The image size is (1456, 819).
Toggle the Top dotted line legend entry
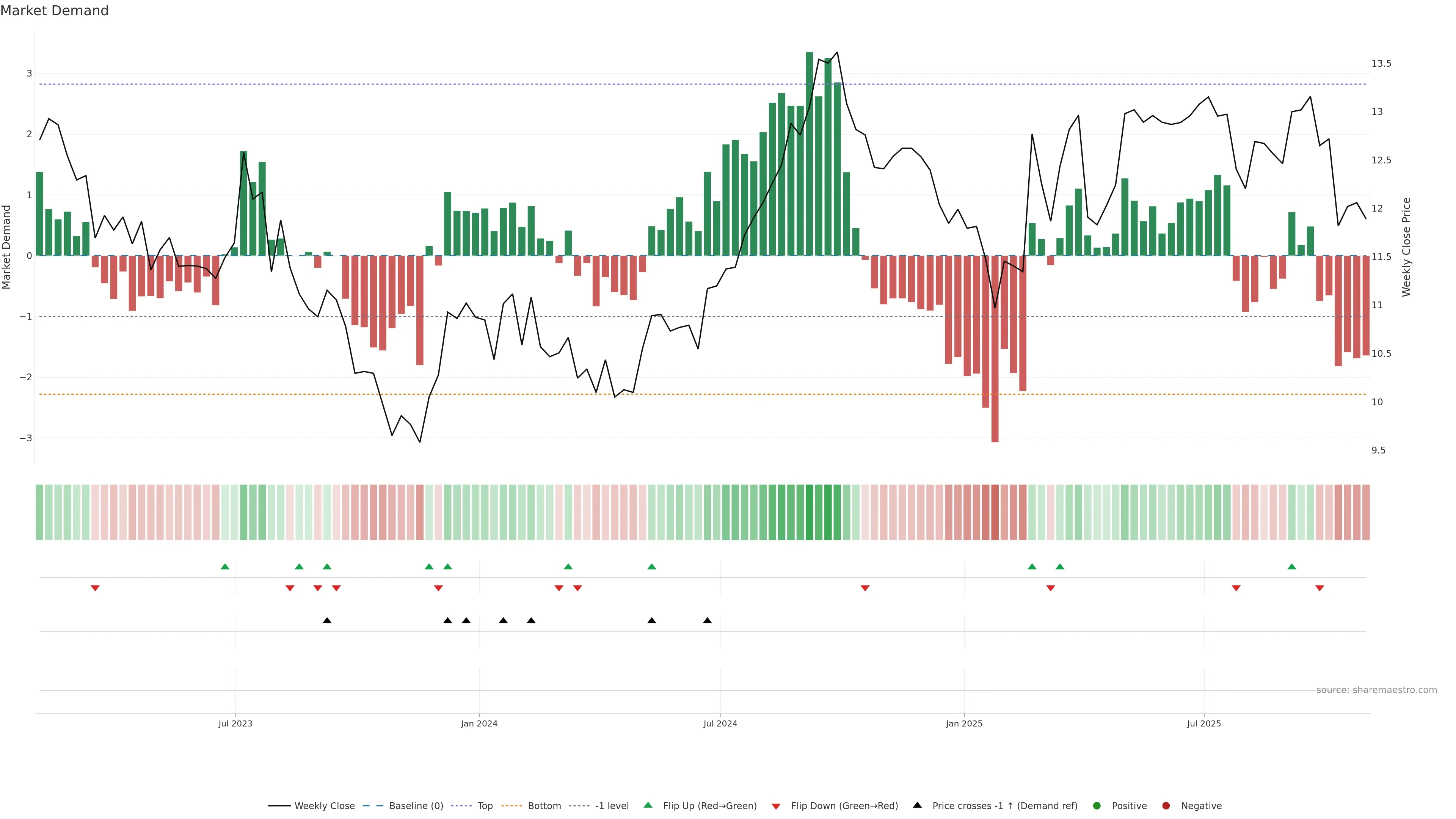pyautogui.click(x=462, y=806)
